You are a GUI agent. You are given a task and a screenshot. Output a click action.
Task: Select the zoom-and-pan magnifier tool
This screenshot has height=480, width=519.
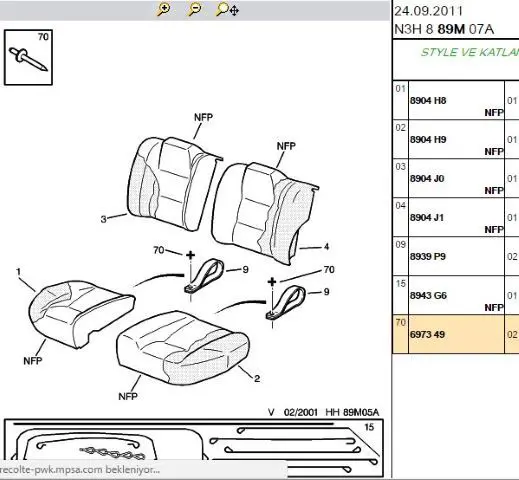(x=227, y=10)
